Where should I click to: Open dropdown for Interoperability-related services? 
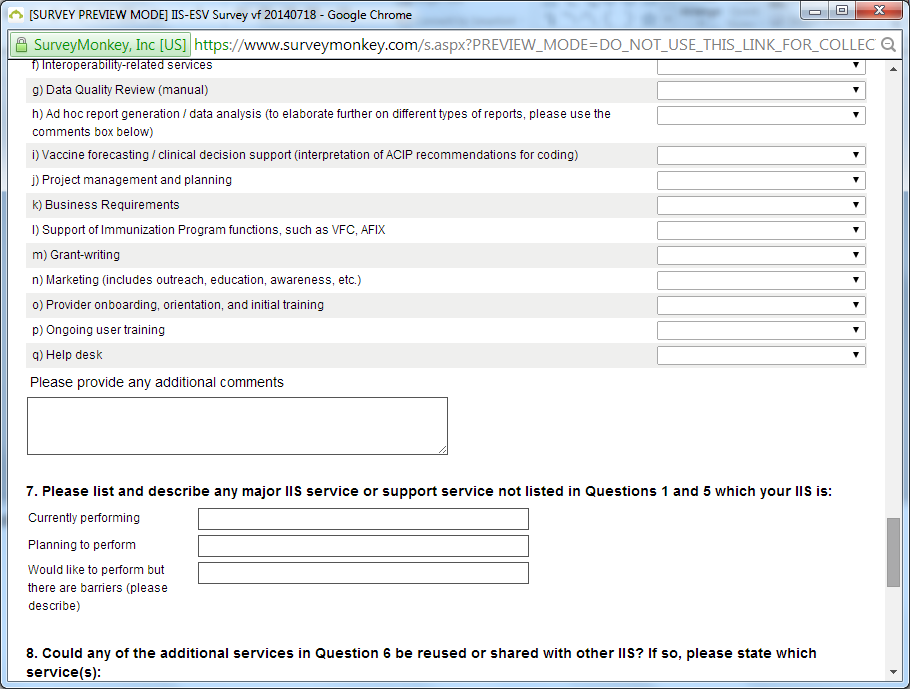[761, 66]
